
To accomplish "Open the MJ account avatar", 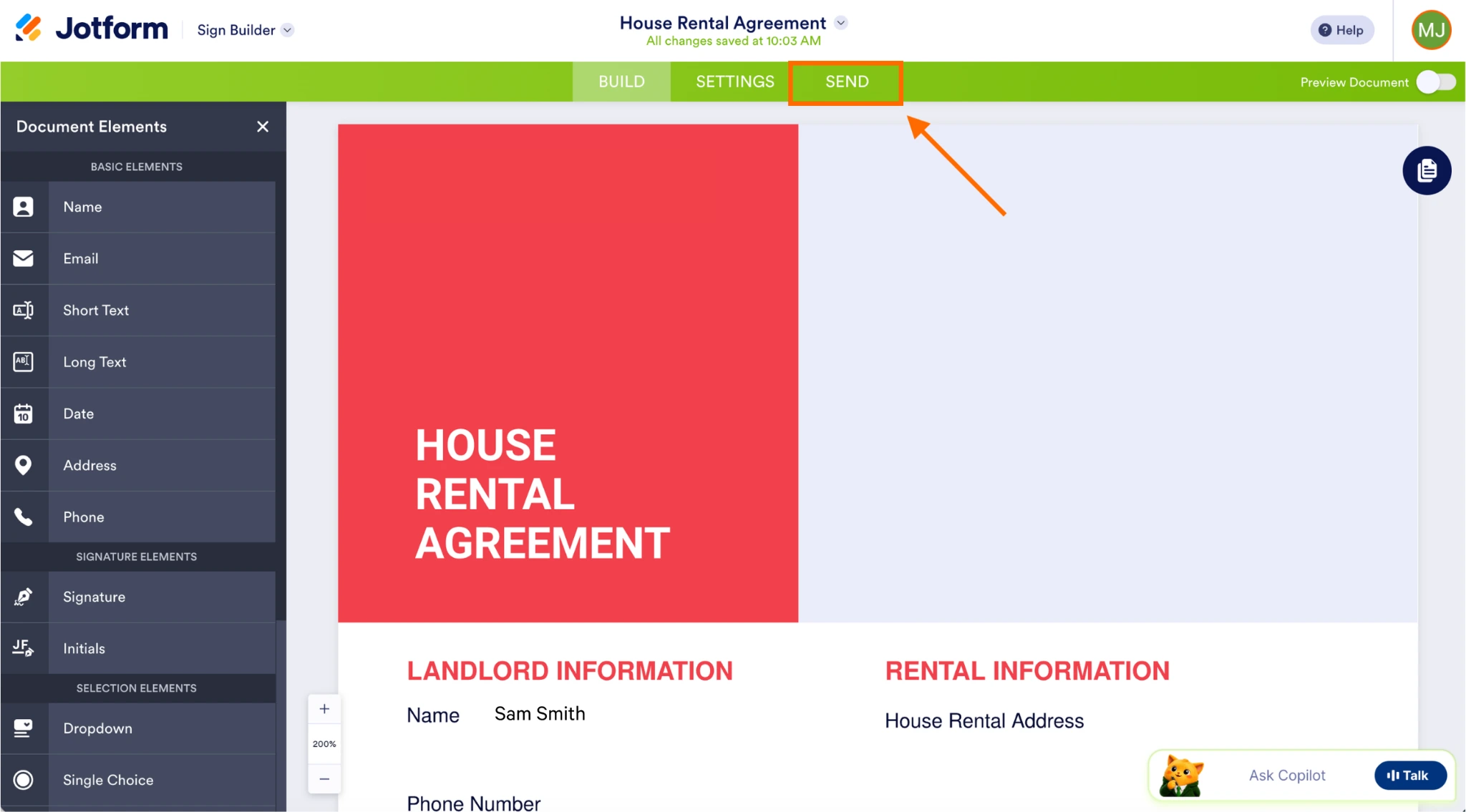I will tap(1431, 30).
